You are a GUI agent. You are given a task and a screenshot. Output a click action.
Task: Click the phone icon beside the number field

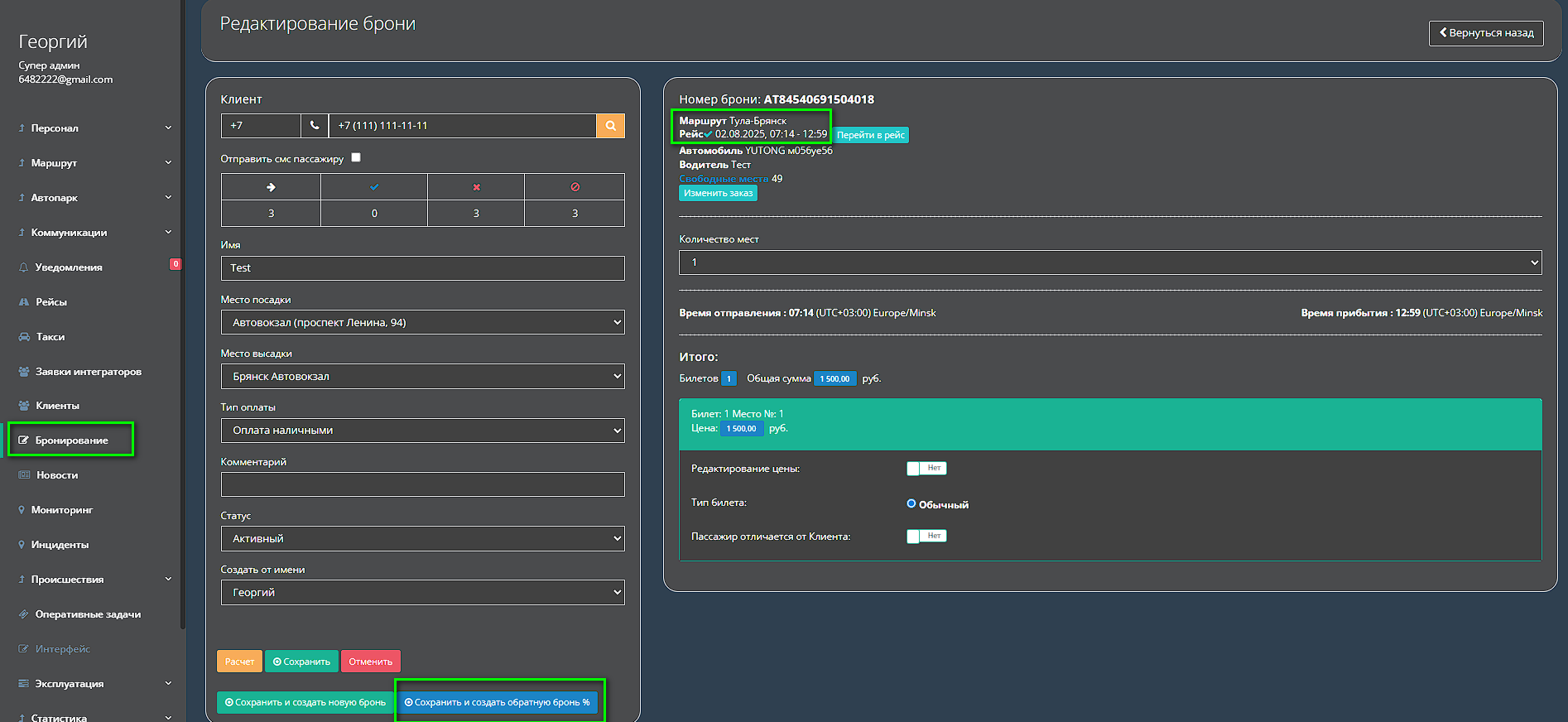click(315, 126)
